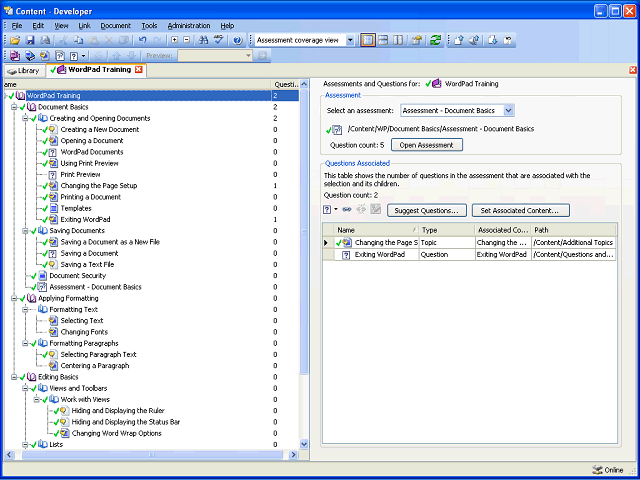Close the WordPad Training tab with red X

point(139,69)
